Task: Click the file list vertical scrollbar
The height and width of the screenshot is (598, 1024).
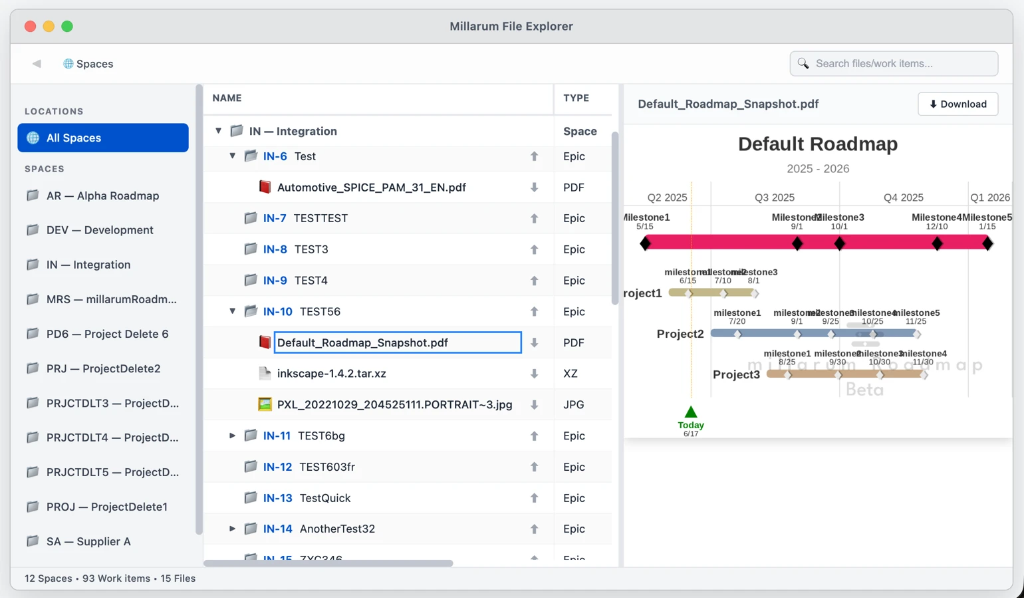Action: click(x=615, y=218)
